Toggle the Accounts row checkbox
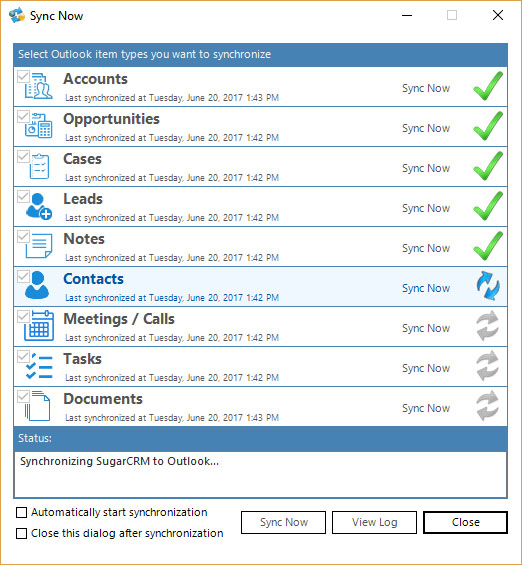Image resolution: width=522 pixels, height=565 pixels. (23, 76)
